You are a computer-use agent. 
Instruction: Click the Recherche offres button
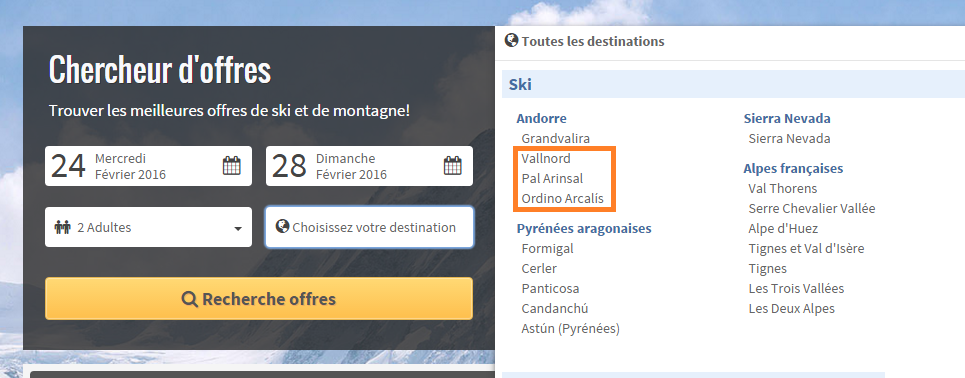259,299
